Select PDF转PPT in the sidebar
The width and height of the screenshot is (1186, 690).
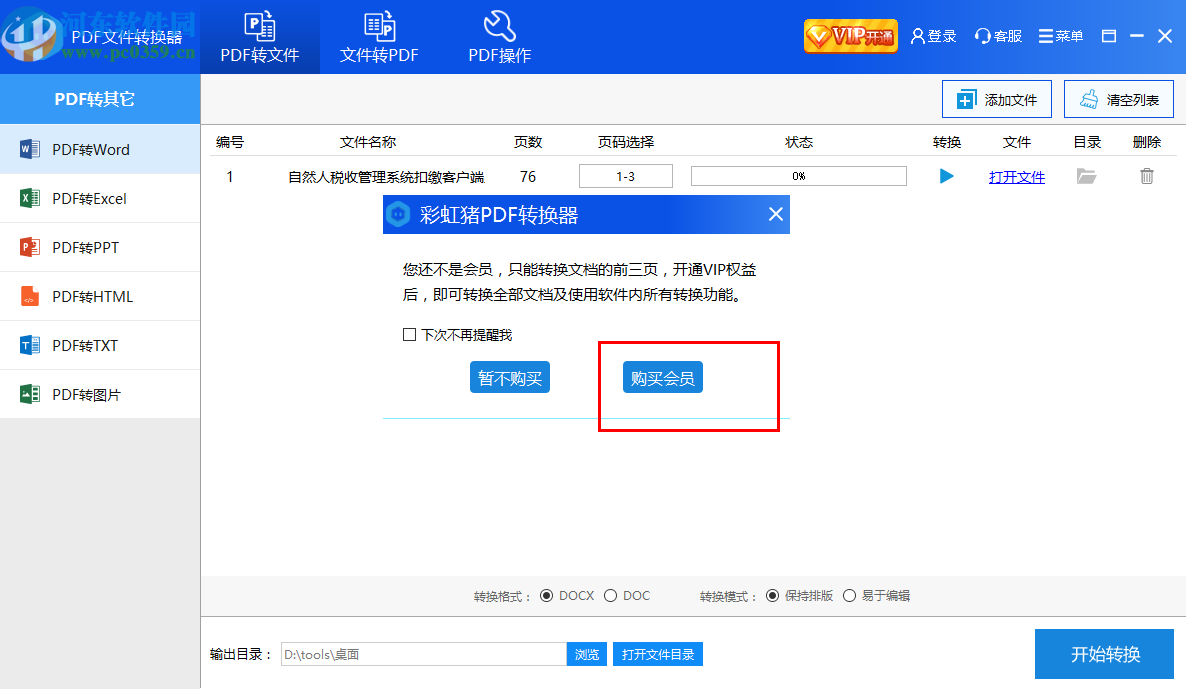(x=100, y=247)
